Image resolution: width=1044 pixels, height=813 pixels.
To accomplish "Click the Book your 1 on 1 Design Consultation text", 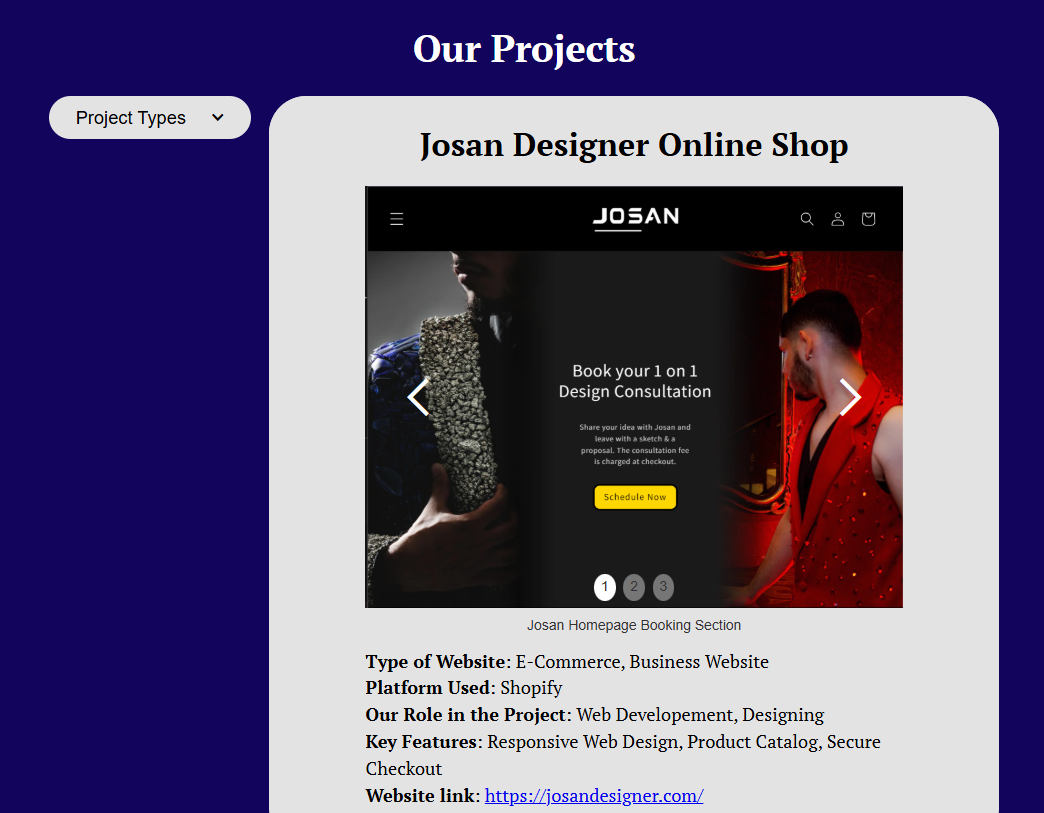I will click(x=635, y=381).
